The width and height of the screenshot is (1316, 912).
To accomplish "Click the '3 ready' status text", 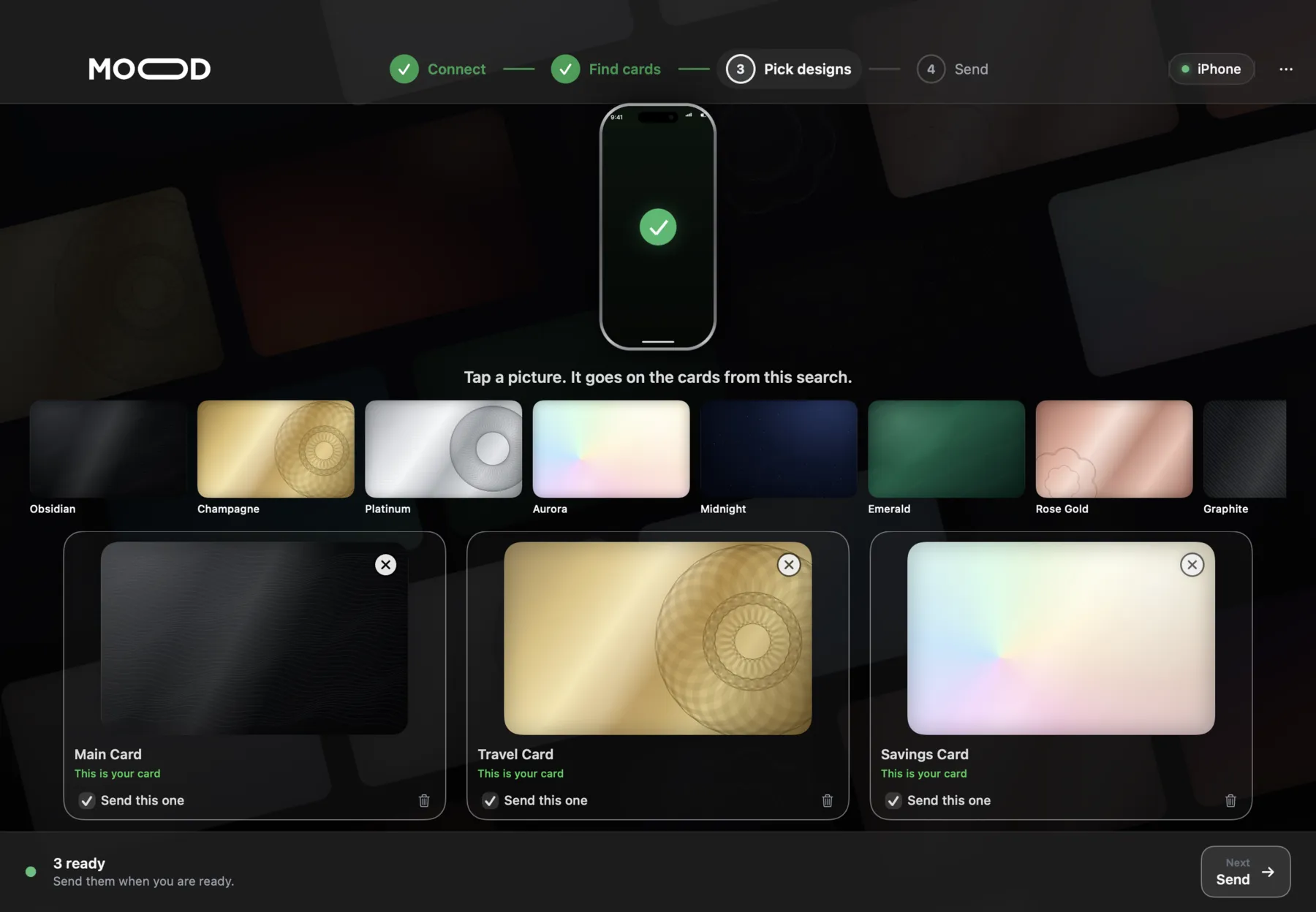I will click(79, 863).
